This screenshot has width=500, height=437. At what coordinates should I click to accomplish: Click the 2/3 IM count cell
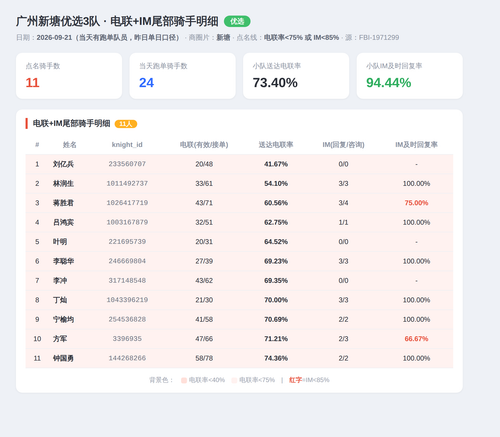(343, 339)
